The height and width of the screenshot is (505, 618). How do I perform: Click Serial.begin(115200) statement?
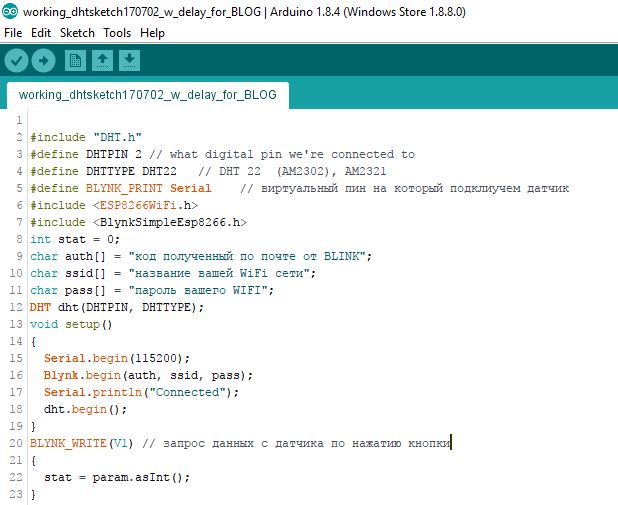pyautogui.click(x=117, y=358)
